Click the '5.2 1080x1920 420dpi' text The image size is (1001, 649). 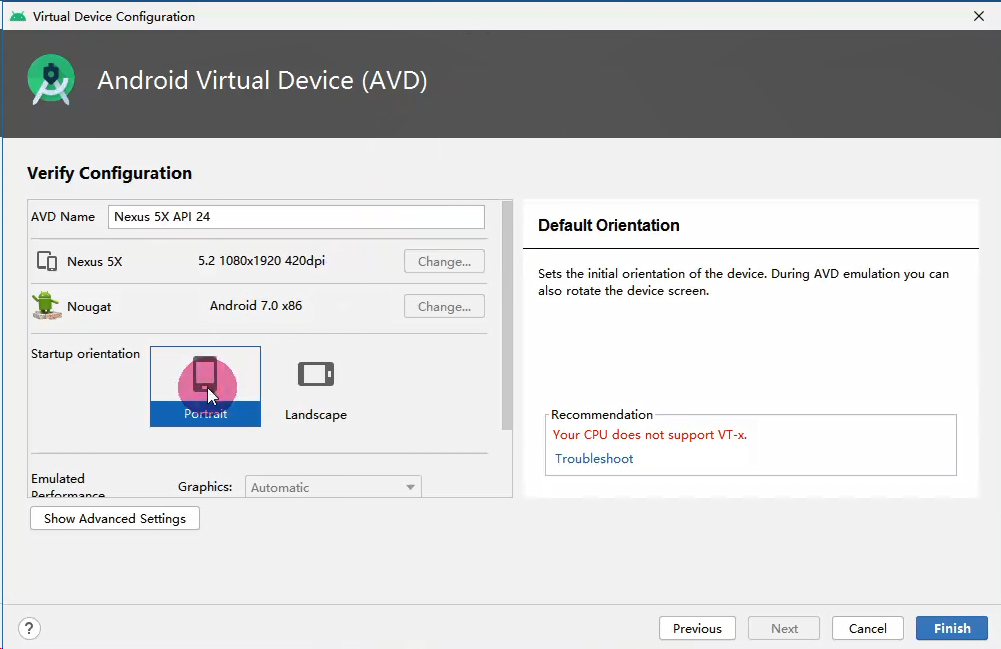261,260
